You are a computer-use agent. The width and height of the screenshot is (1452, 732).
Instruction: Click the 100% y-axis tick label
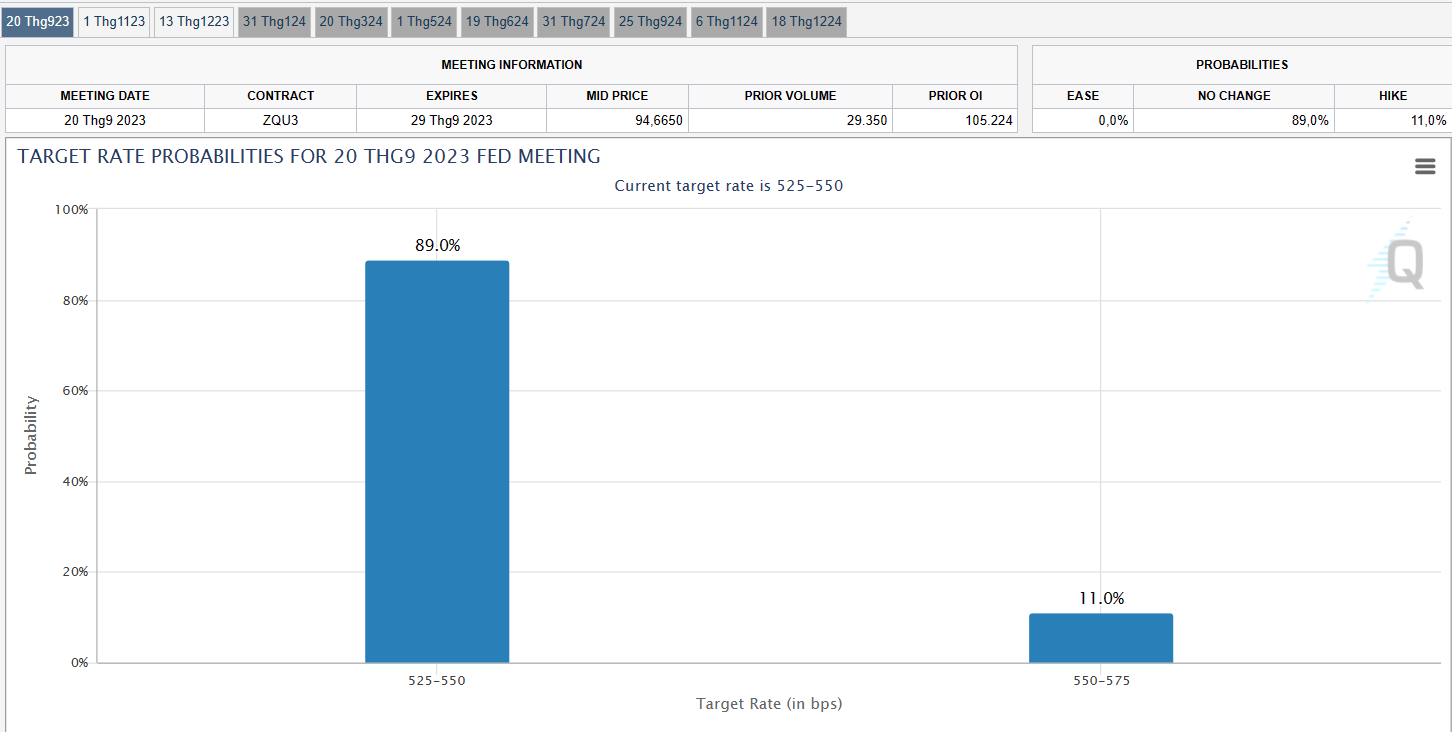click(71, 210)
